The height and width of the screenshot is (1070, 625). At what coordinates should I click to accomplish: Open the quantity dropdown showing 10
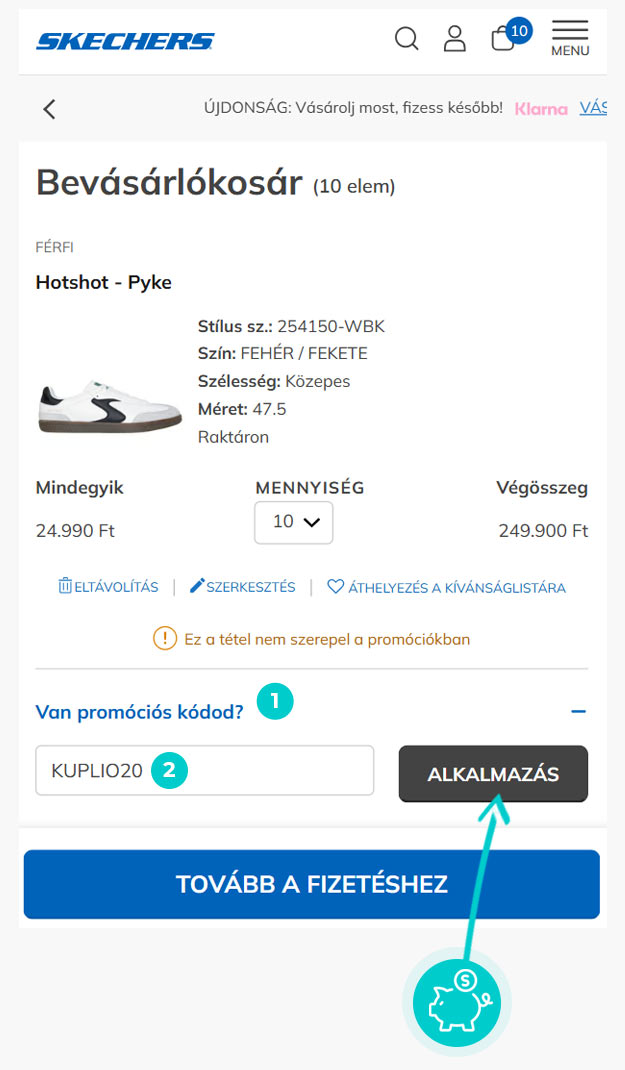(293, 522)
